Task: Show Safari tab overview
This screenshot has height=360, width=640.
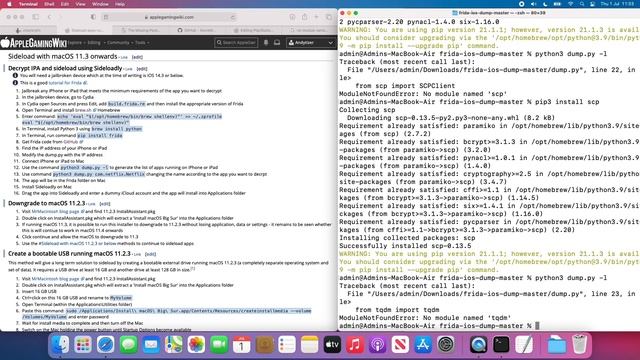Action: (x=329, y=17)
